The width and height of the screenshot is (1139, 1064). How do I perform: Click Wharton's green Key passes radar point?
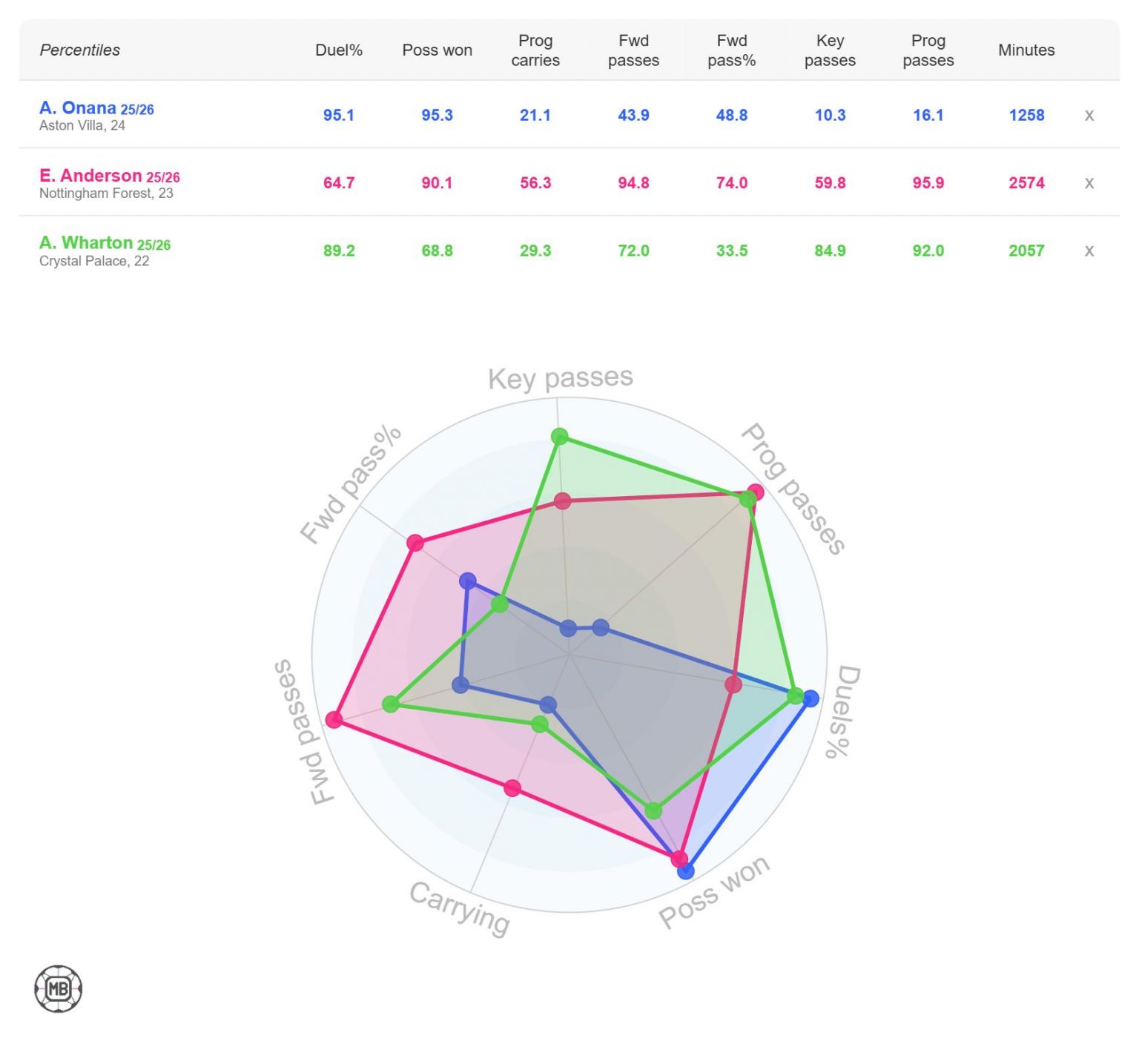pos(560,437)
